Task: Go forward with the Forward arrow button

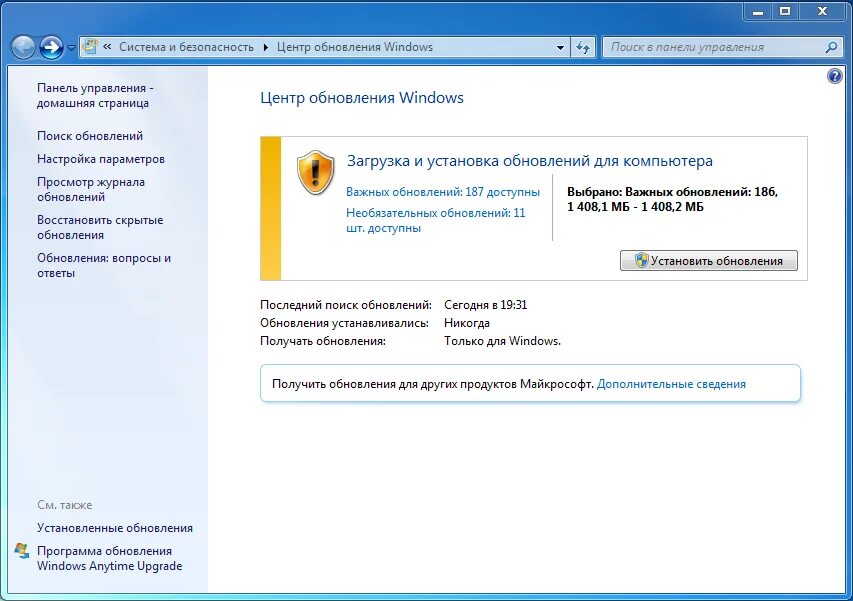Action: click(x=52, y=47)
